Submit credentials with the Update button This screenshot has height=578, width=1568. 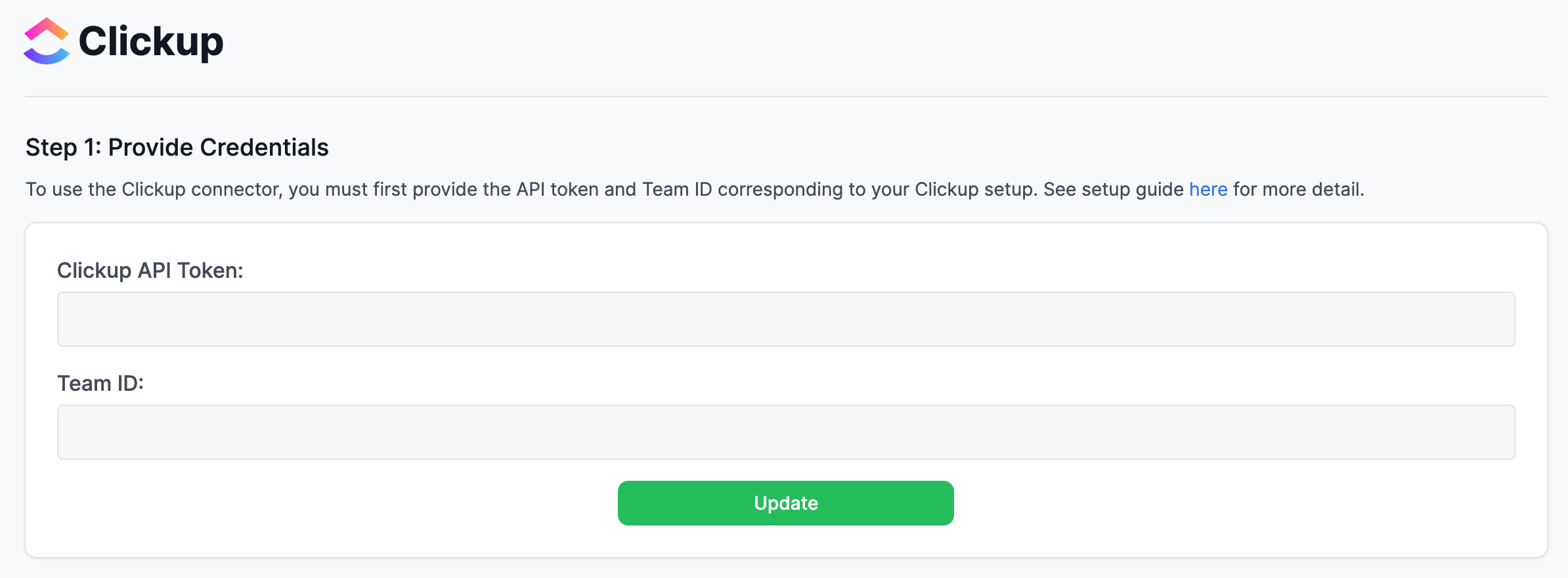click(785, 502)
